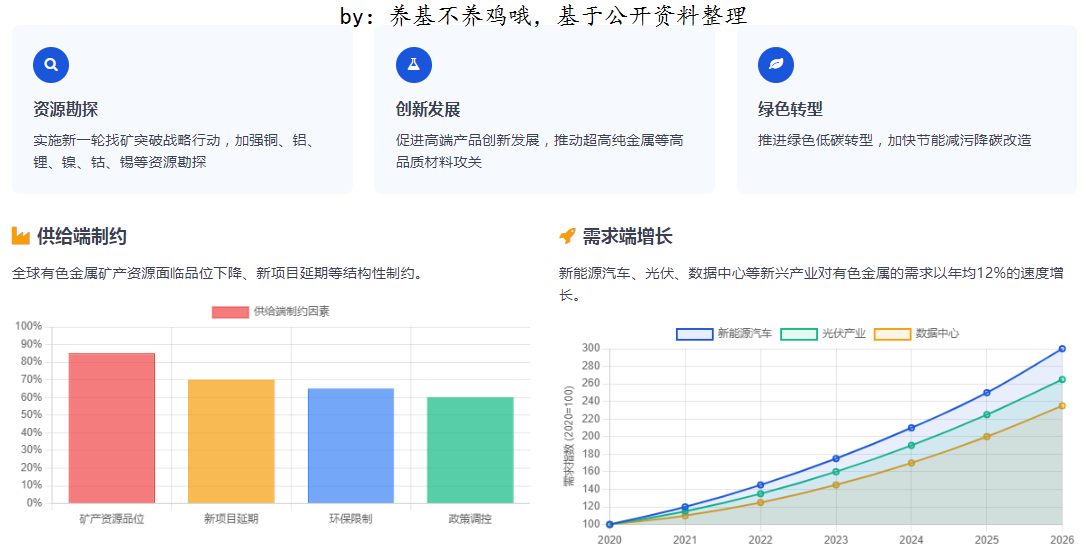The image size is (1086, 551).
Task: Select the 绿色转型 card heading
Action: pyautogui.click(x=790, y=109)
